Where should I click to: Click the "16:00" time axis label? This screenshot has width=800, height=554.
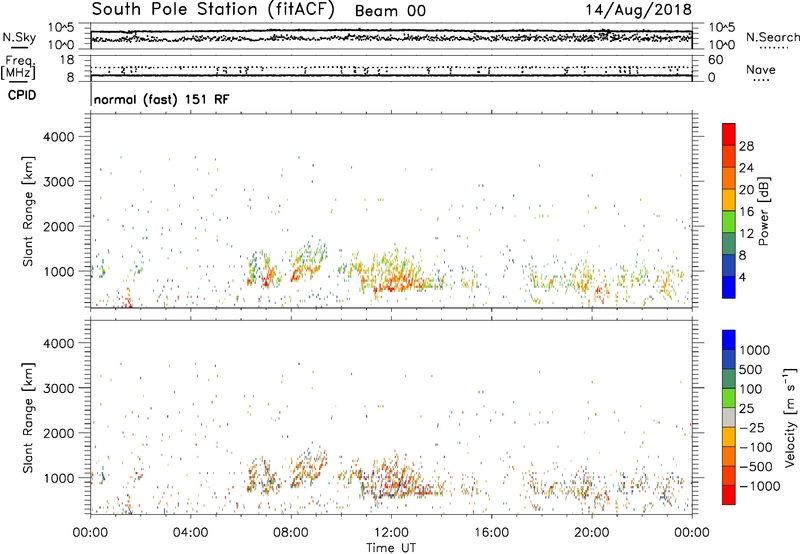pos(491,533)
